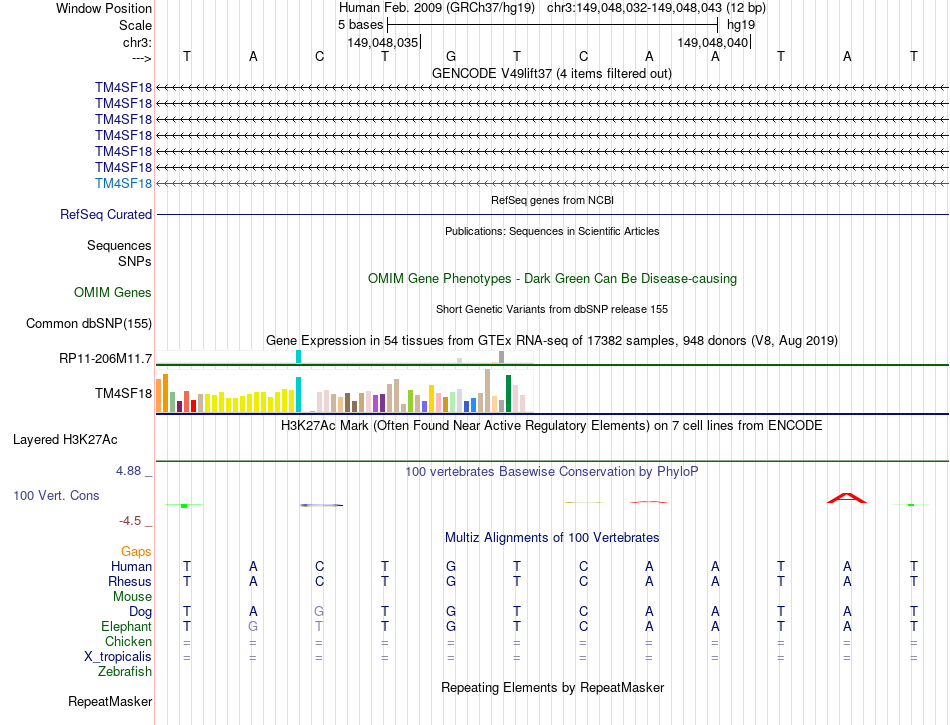This screenshot has width=950, height=725.
Task: Open the H3K27Ac Mark track title
Action: tap(551, 425)
